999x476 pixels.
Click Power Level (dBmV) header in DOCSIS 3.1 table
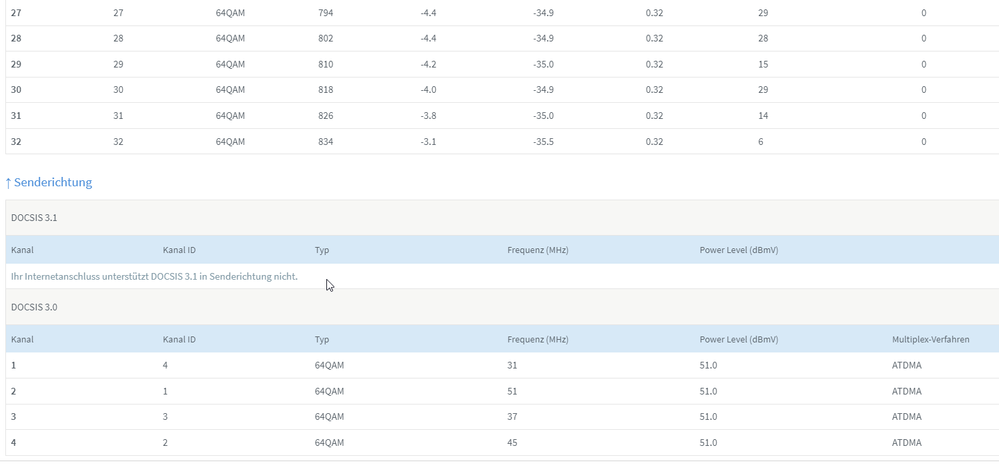pos(738,250)
